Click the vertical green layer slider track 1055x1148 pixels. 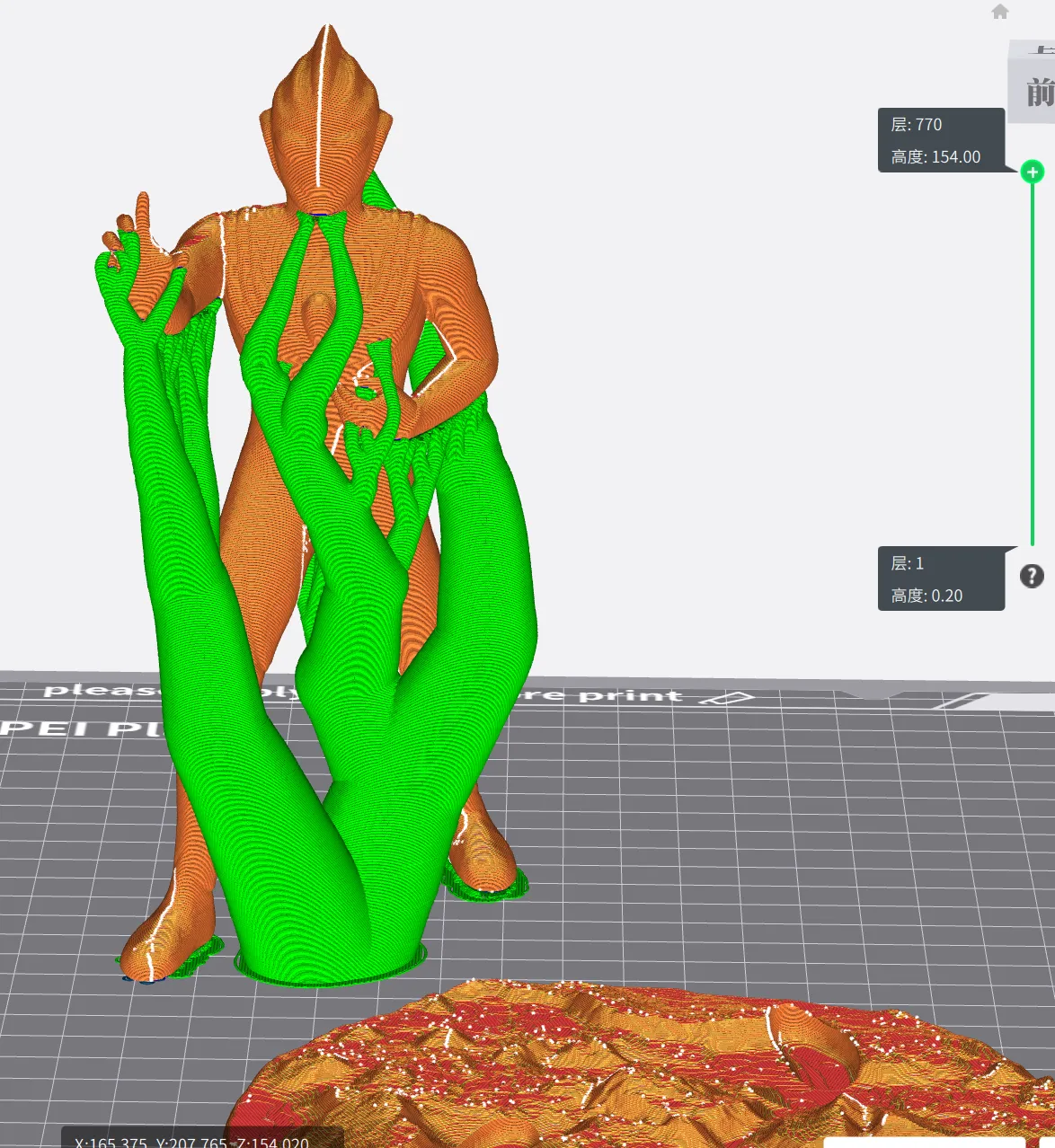pos(1033,364)
